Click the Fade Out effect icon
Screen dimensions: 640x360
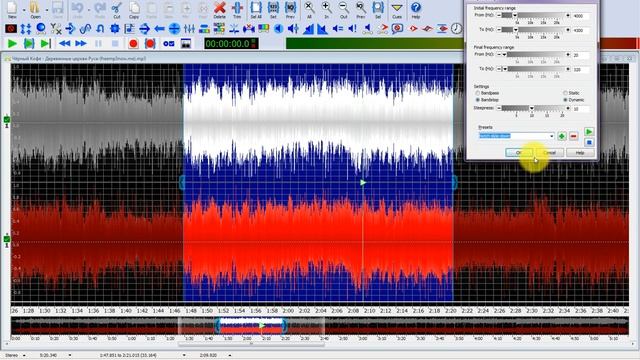pyautogui.click(x=322, y=28)
